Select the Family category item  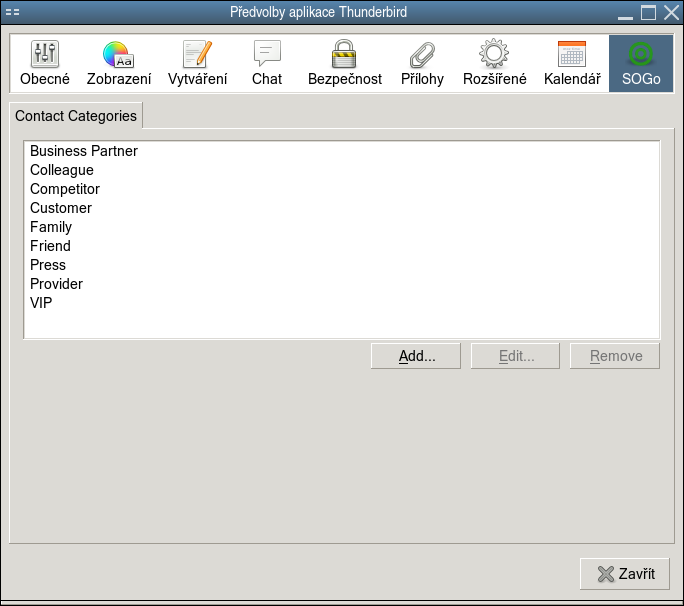point(51,227)
